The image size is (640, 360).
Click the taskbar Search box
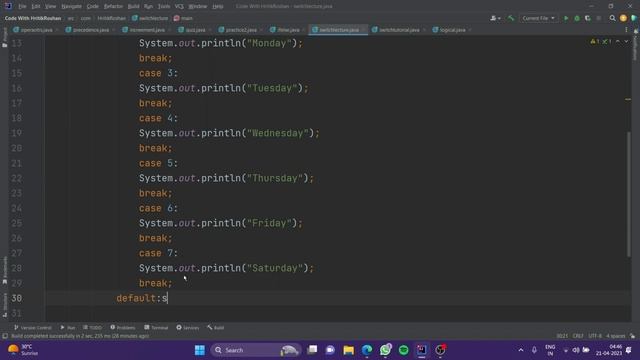click(x=255, y=350)
